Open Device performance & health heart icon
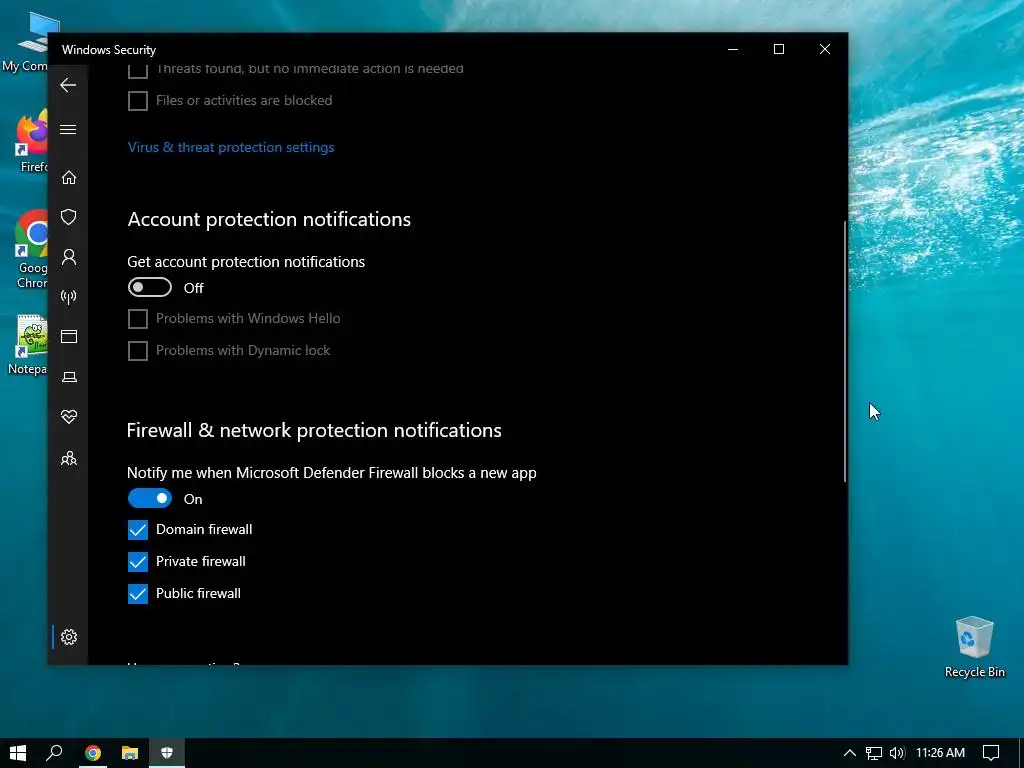Screen dimensions: 1024x768 [x=69, y=417]
